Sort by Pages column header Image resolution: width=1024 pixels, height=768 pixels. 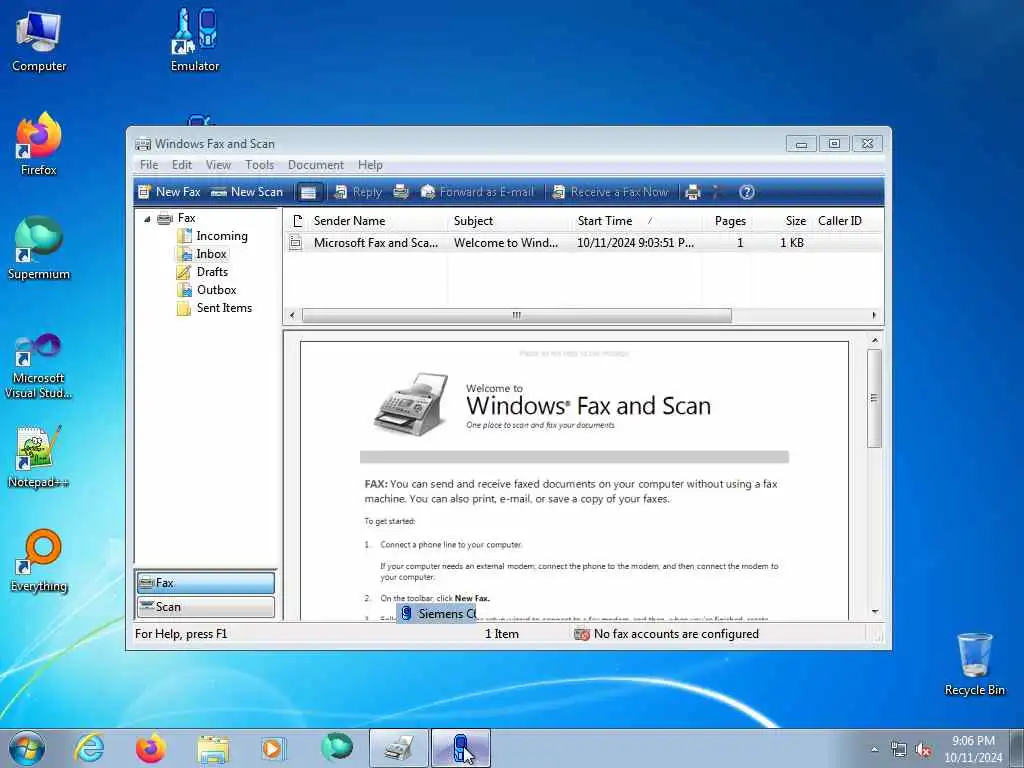727,221
